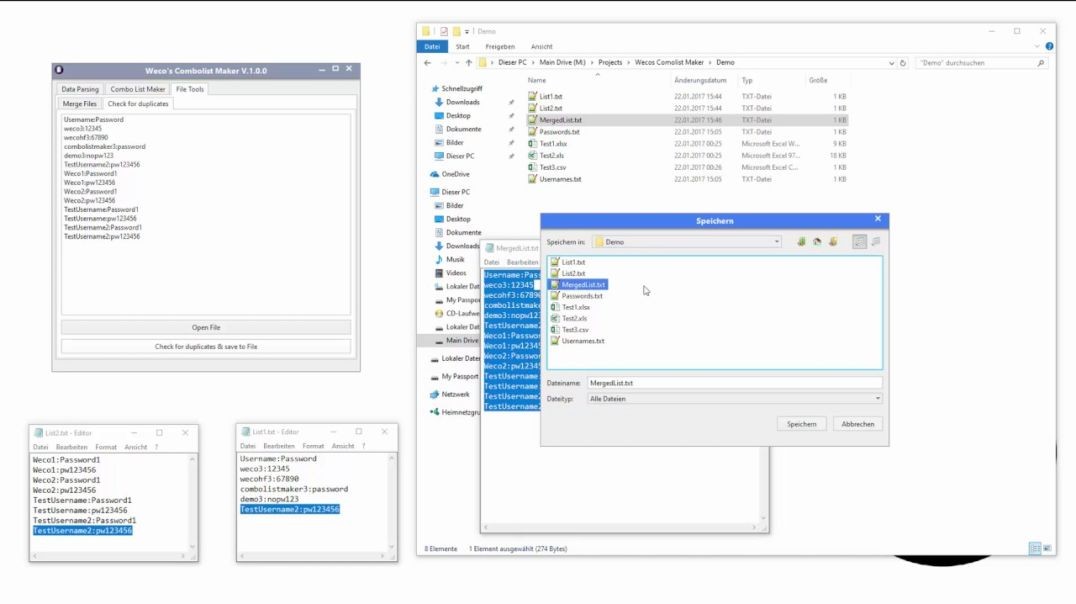Select List1.txt in the save dialog list
The image size is (1076, 604).
(568, 262)
